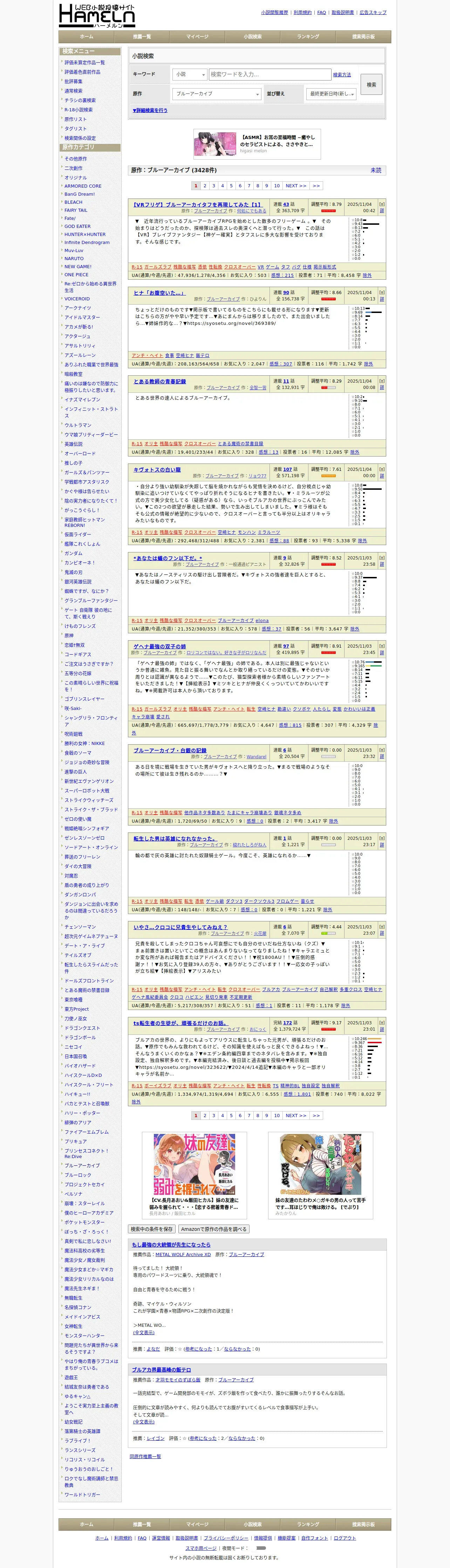
Task: Select 小説検索 in the top navigation bar
Action: [x=252, y=37]
